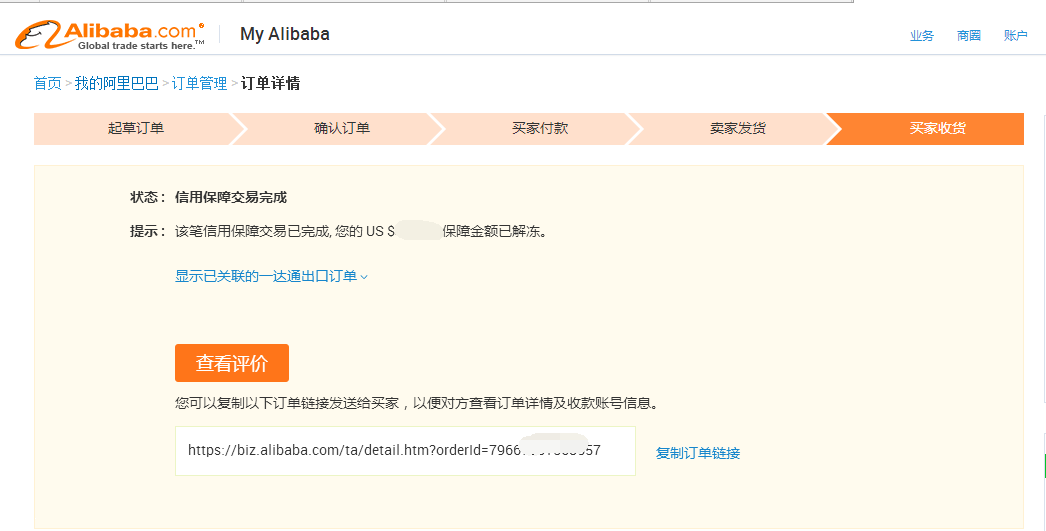Click the order link URL field
The width and height of the screenshot is (1046, 531).
click(405, 451)
